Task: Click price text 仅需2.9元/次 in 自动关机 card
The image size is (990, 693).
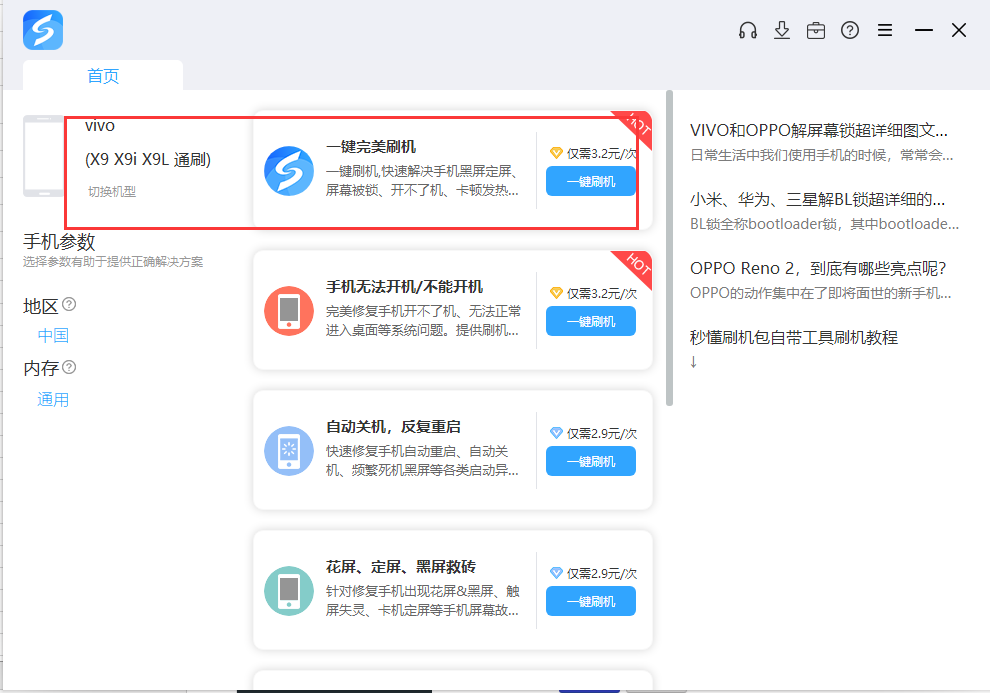Action: pos(602,434)
